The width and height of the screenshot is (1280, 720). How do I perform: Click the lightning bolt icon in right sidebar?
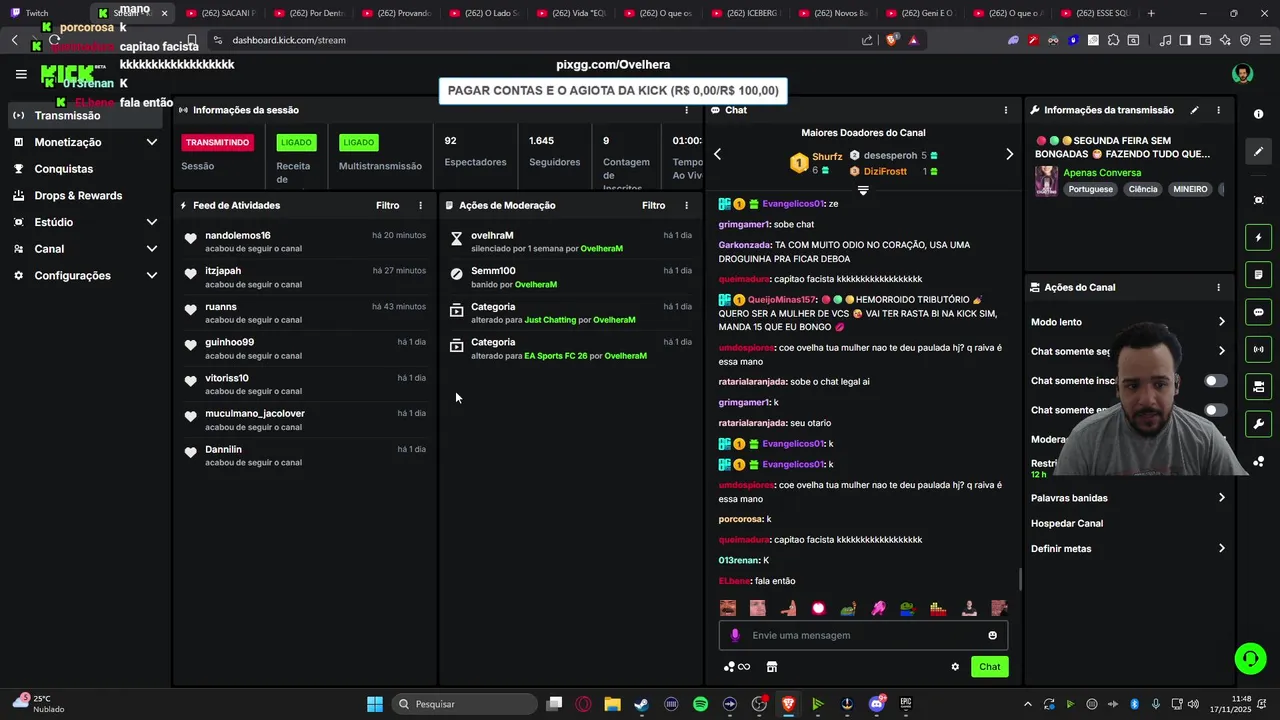[x=1259, y=238]
